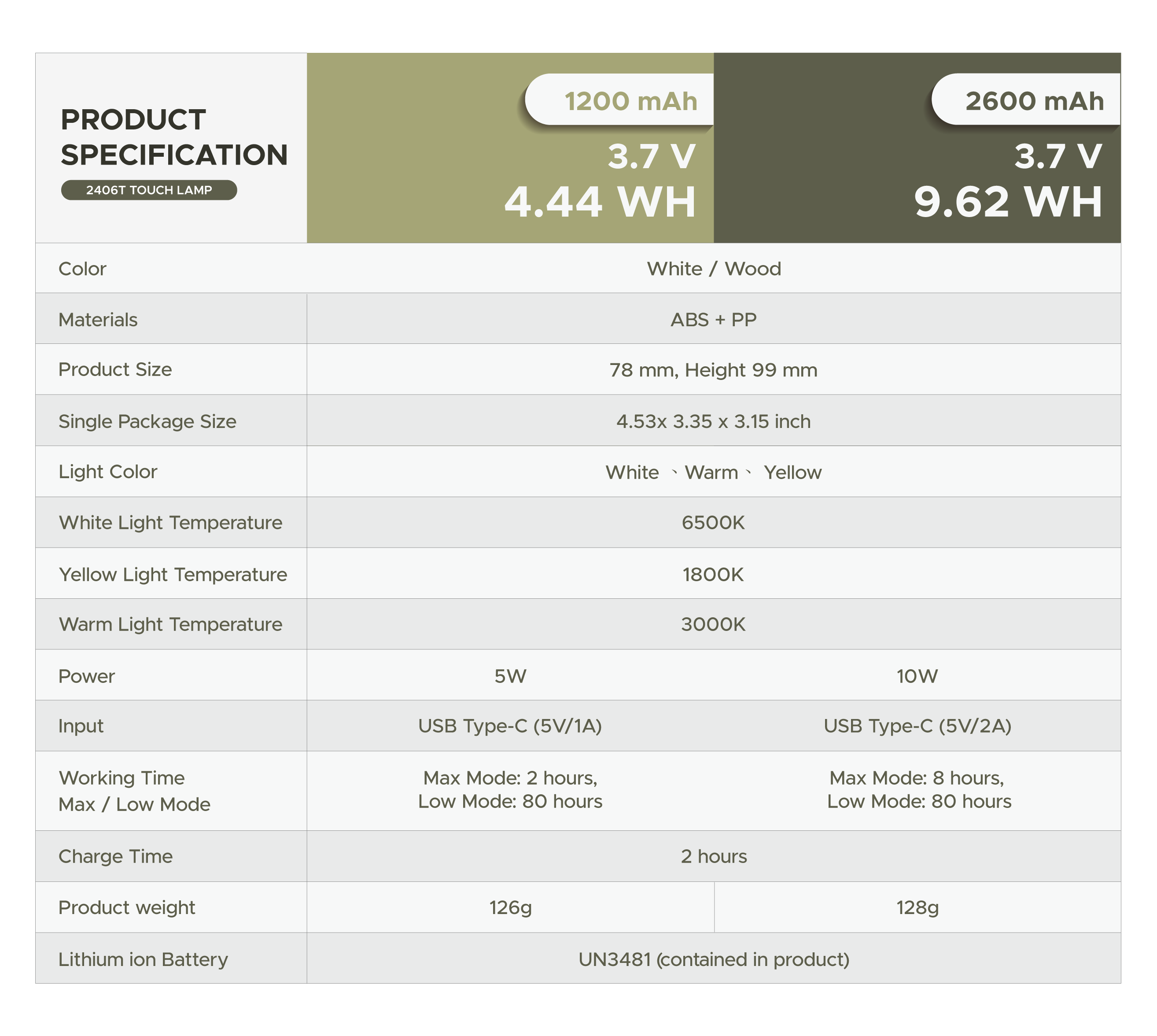The height and width of the screenshot is (1036, 1157).
Task: Select product size 78 mm value
Action: tap(714, 370)
